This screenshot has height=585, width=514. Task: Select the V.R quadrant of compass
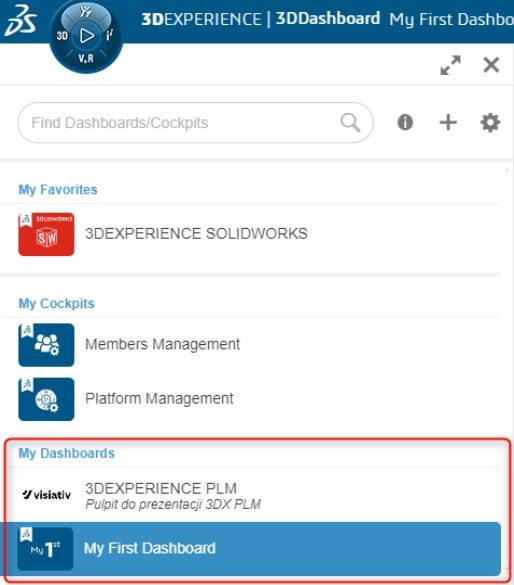coord(86,58)
